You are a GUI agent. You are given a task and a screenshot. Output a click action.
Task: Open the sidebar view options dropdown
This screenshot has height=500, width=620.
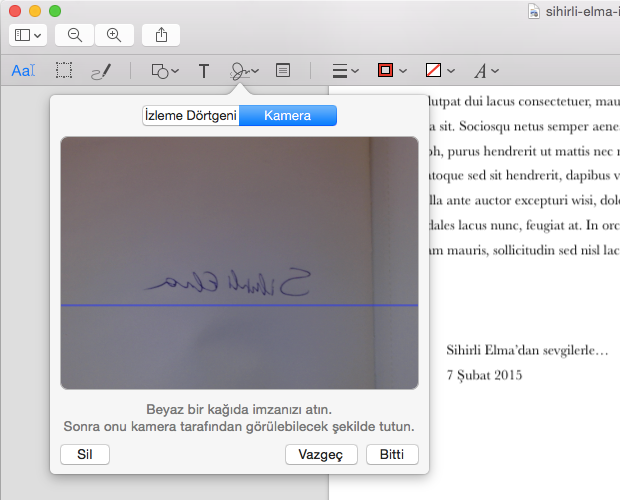27,35
